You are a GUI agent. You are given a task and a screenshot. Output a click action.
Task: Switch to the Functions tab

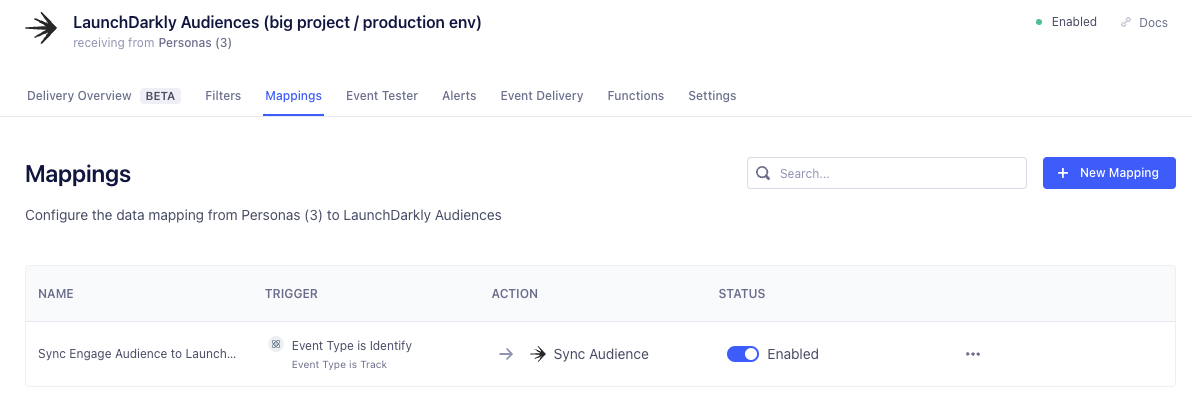click(636, 96)
